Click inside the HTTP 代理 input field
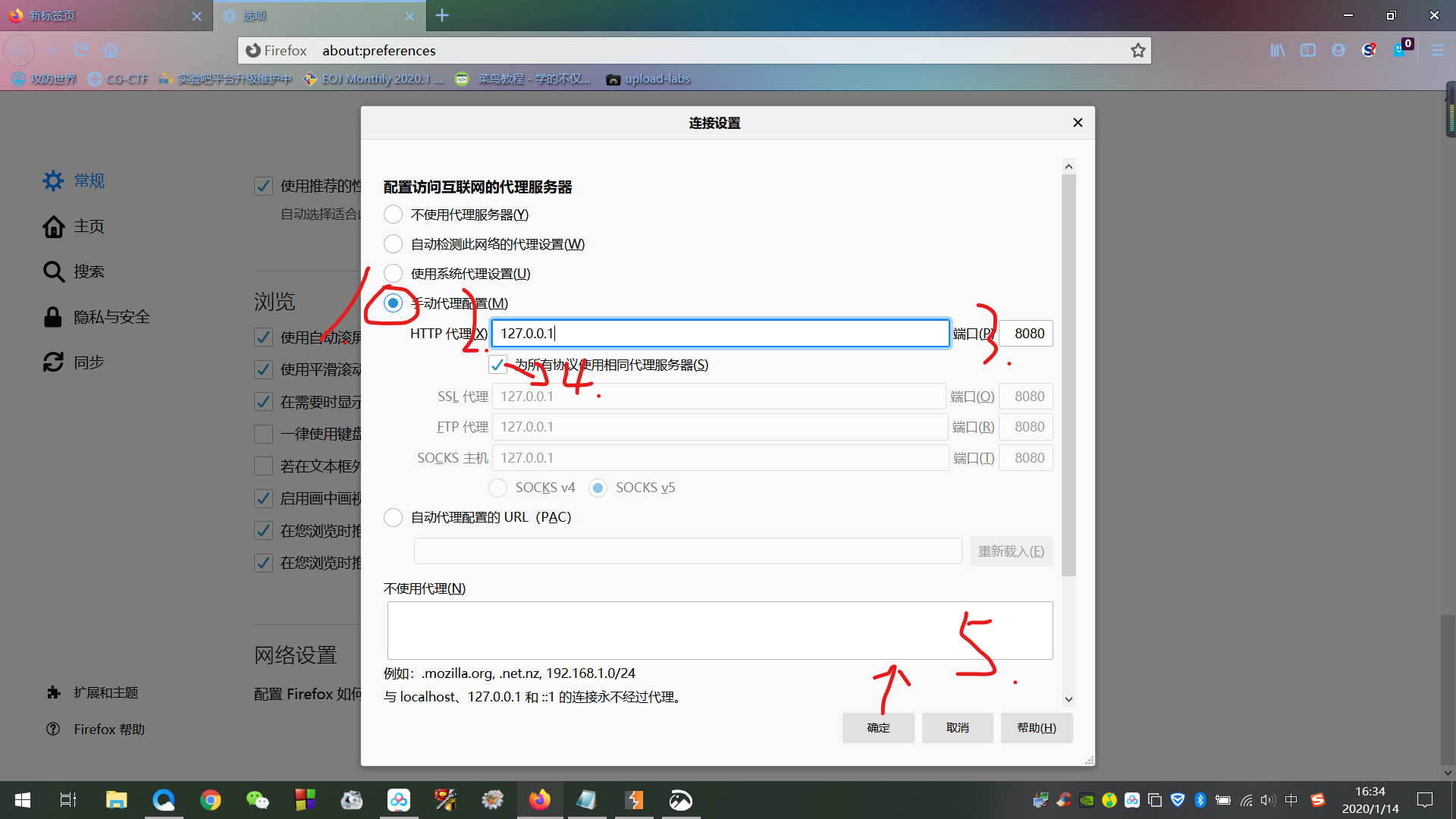This screenshot has width=1456, height=819. pos(720,333)
